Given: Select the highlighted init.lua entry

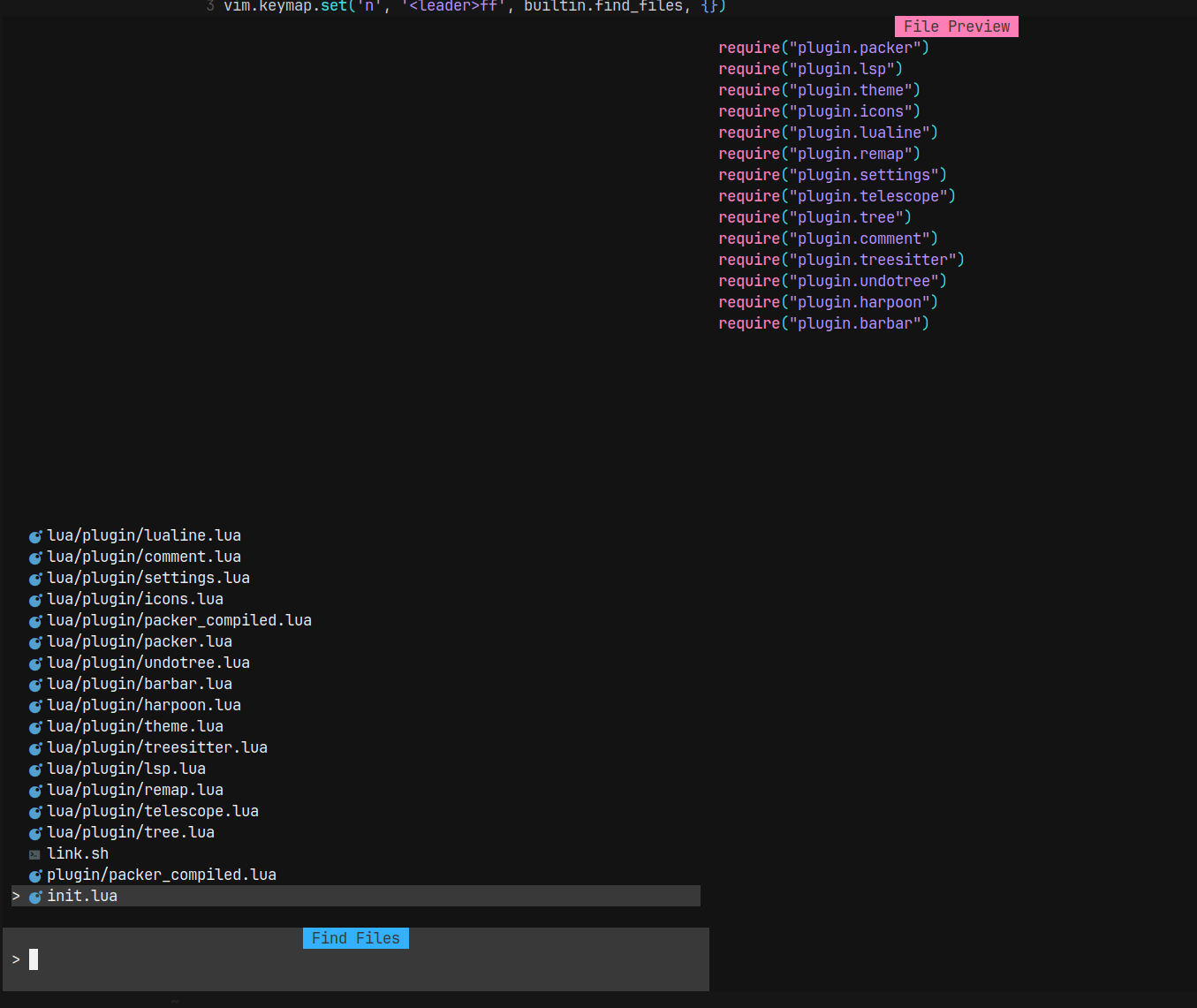Looking at the screenshot, I should [82, 895].
